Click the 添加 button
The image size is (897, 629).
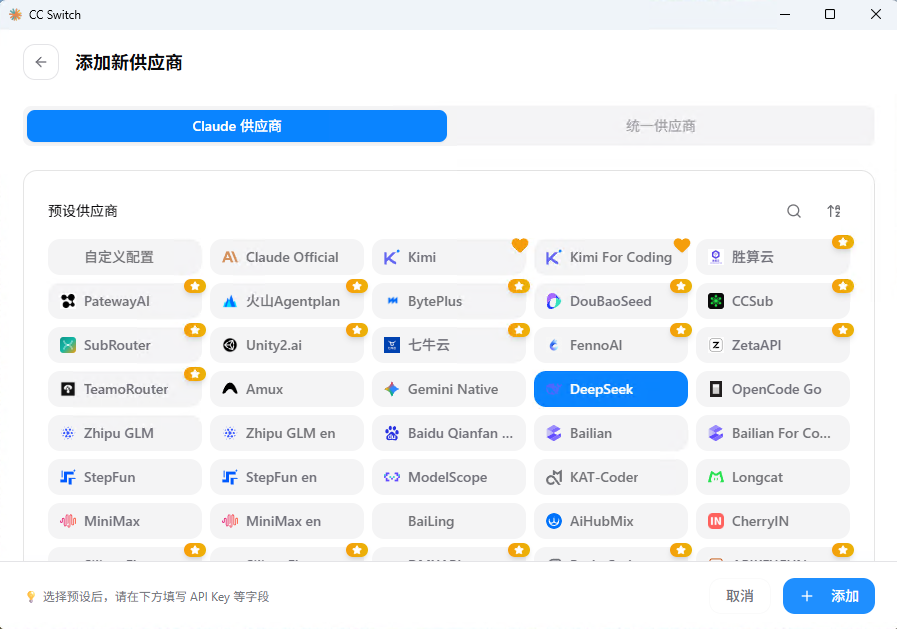click(828, 596)
